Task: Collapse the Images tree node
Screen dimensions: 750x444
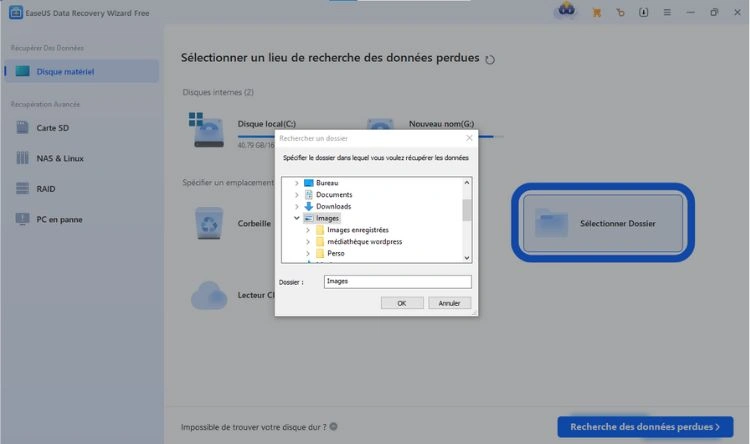Action: coord(297,218)
